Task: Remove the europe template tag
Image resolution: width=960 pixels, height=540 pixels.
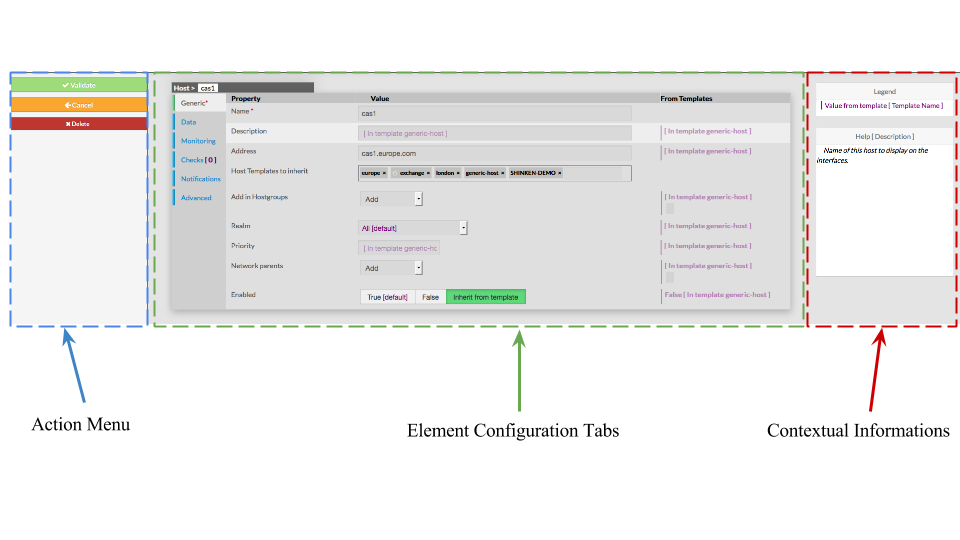Action: click(x=385, y=173)
